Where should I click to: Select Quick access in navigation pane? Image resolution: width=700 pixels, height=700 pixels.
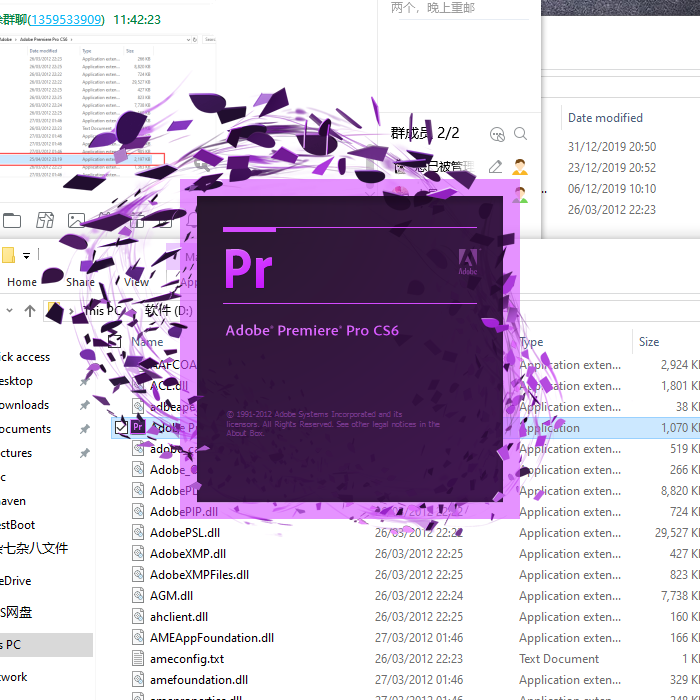[x=25, y=357]
